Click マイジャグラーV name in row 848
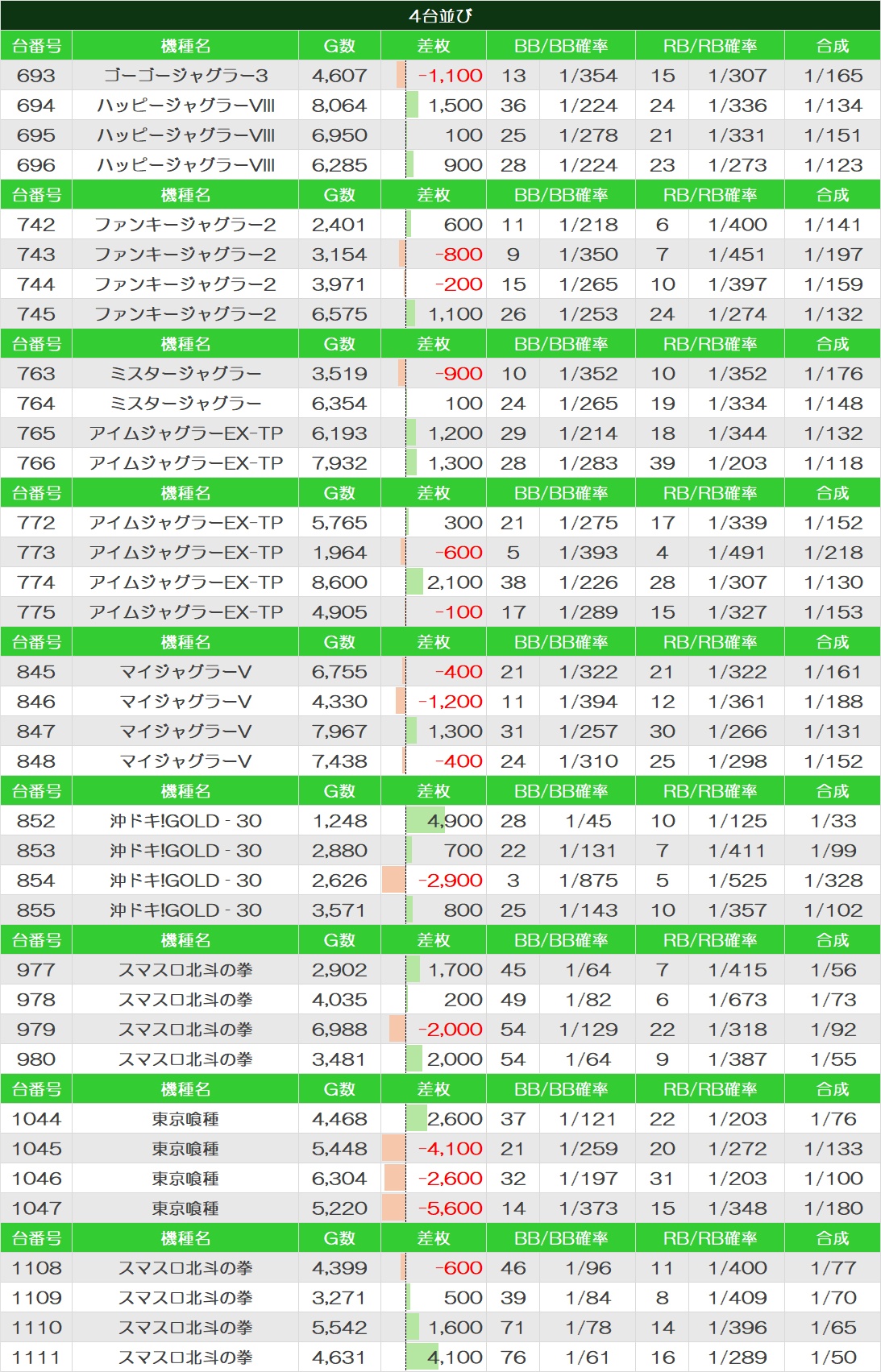Screen dimensions: 881x1372 pos(185,761)
